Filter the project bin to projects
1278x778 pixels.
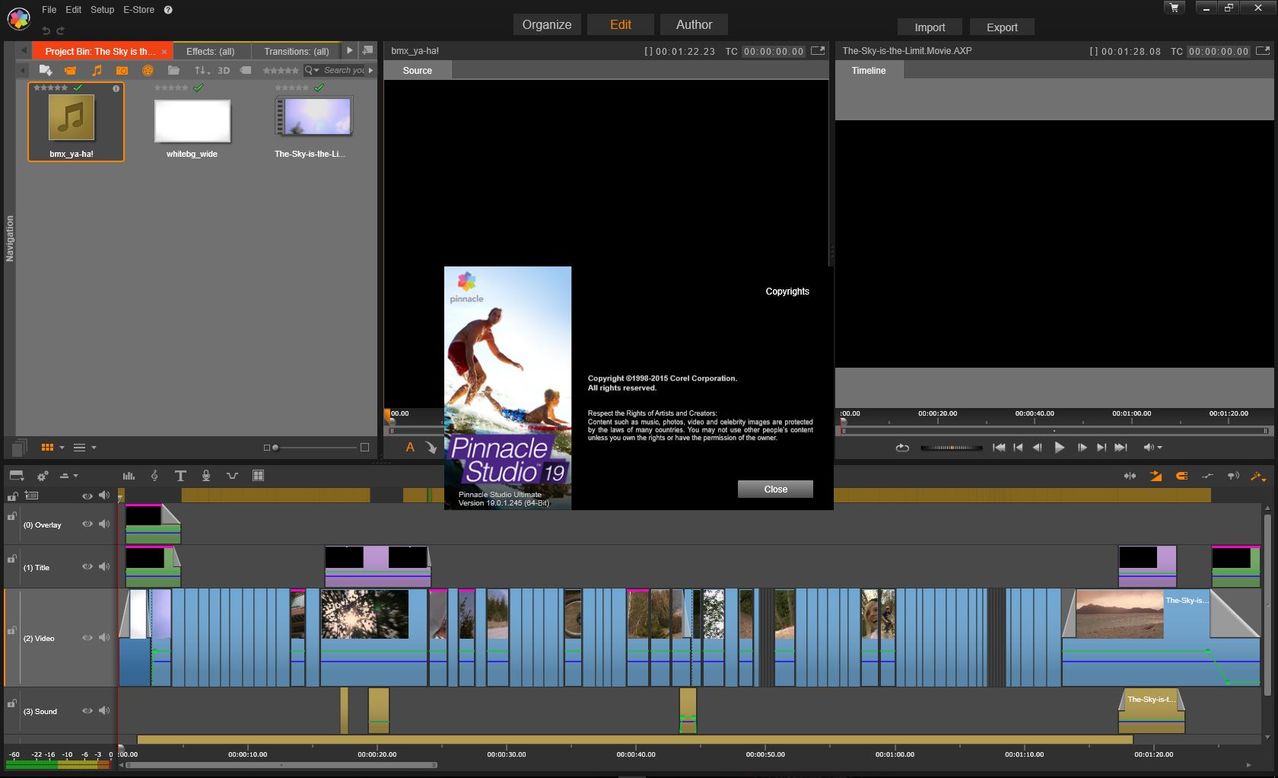pyautogui.click(x=148, y=70)
